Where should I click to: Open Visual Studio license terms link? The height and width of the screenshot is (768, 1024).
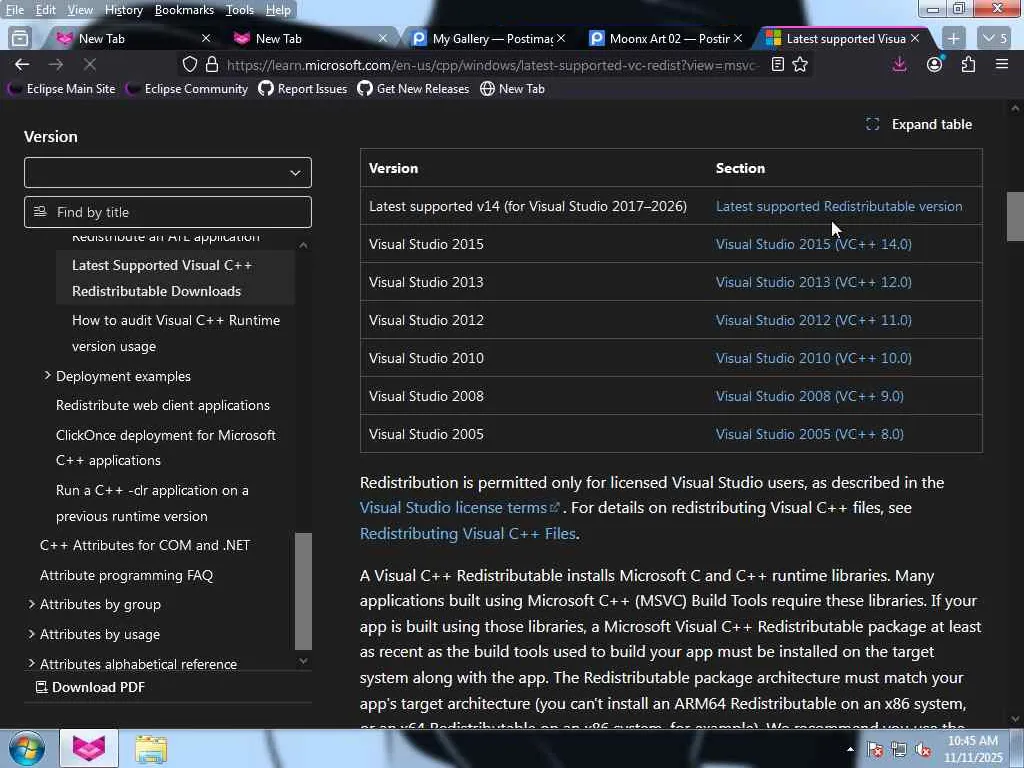[x=460, y=507]
